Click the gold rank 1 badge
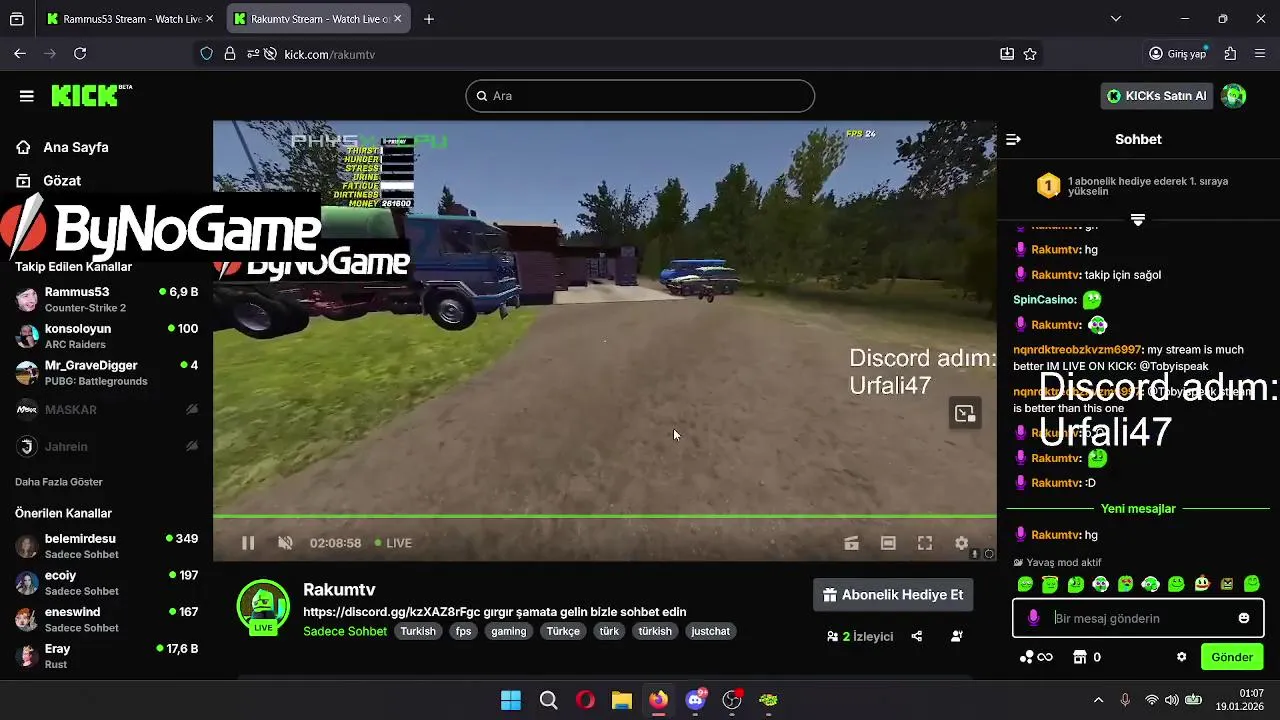 pos(1048,186)
